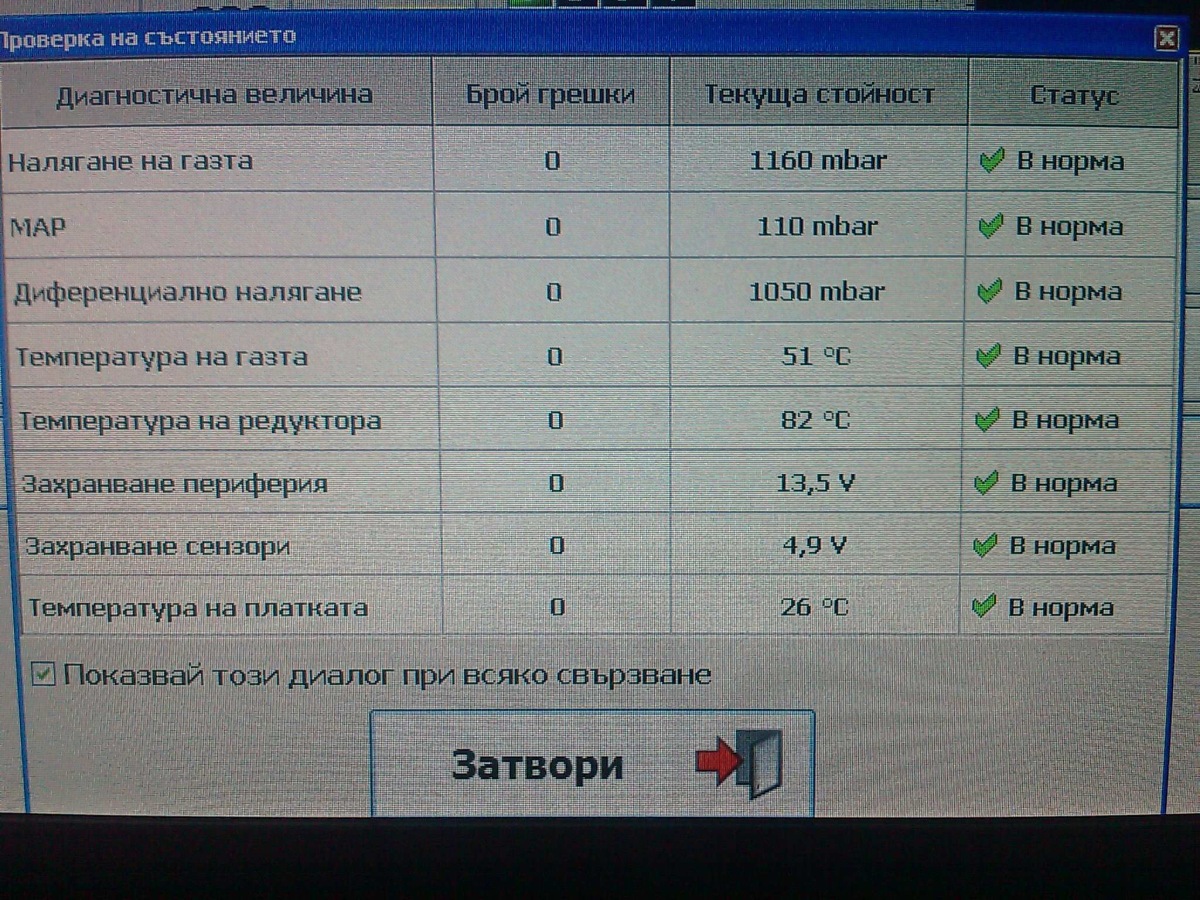
Task: Click green checkmark in Налягане на газта row
Action: click(991, 161)
